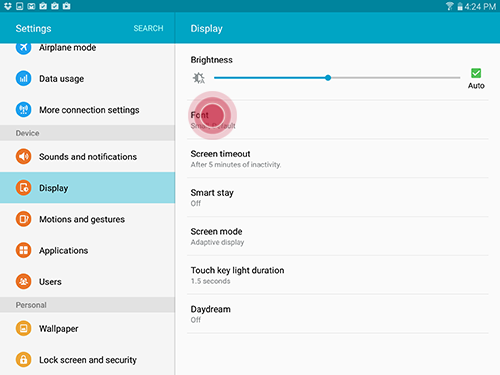Screen dimensions: 500x375
Task: Tap 'Adaptive display' subtitle text
Action: tap(217, 242)
